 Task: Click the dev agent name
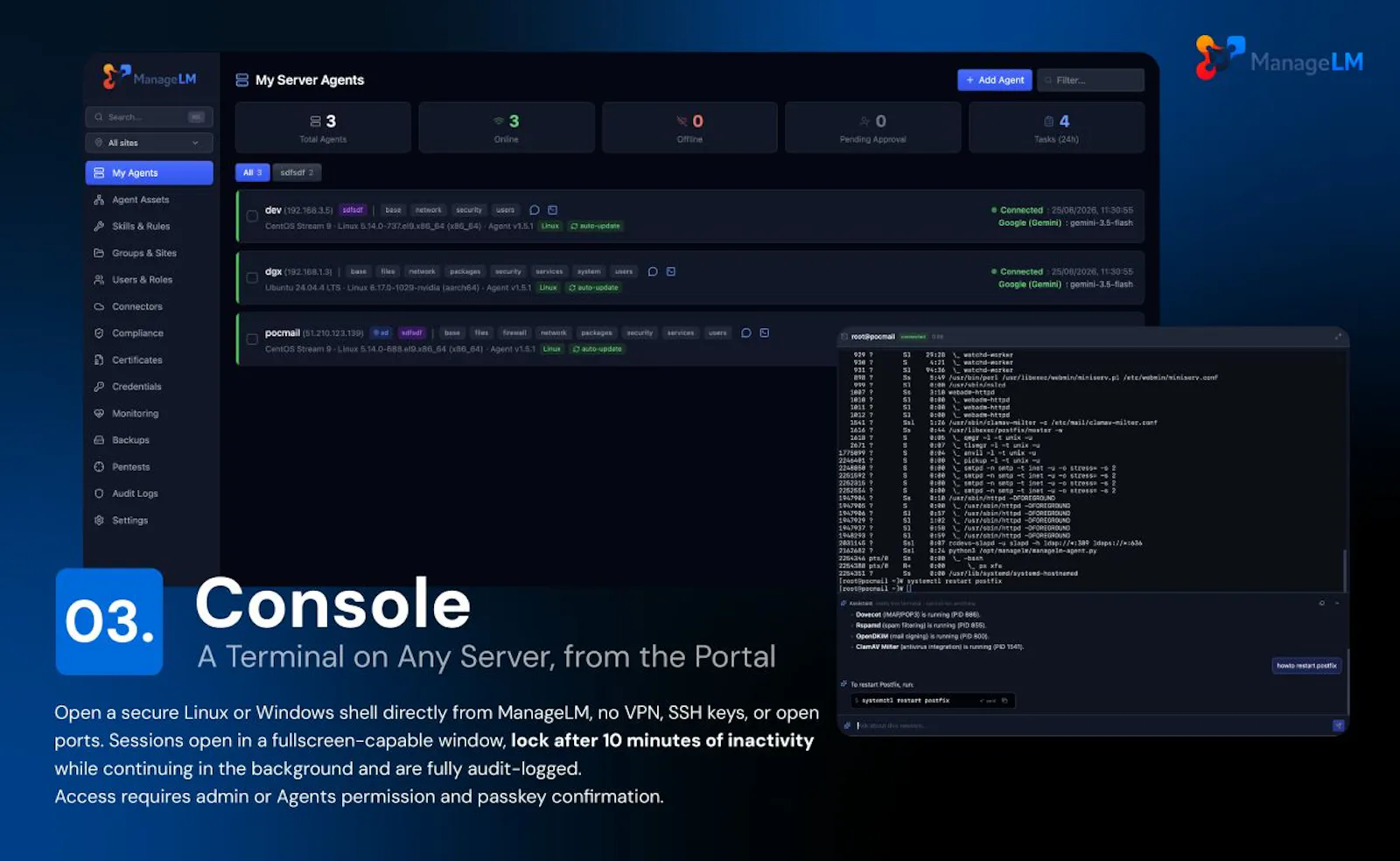pos(273,210)
